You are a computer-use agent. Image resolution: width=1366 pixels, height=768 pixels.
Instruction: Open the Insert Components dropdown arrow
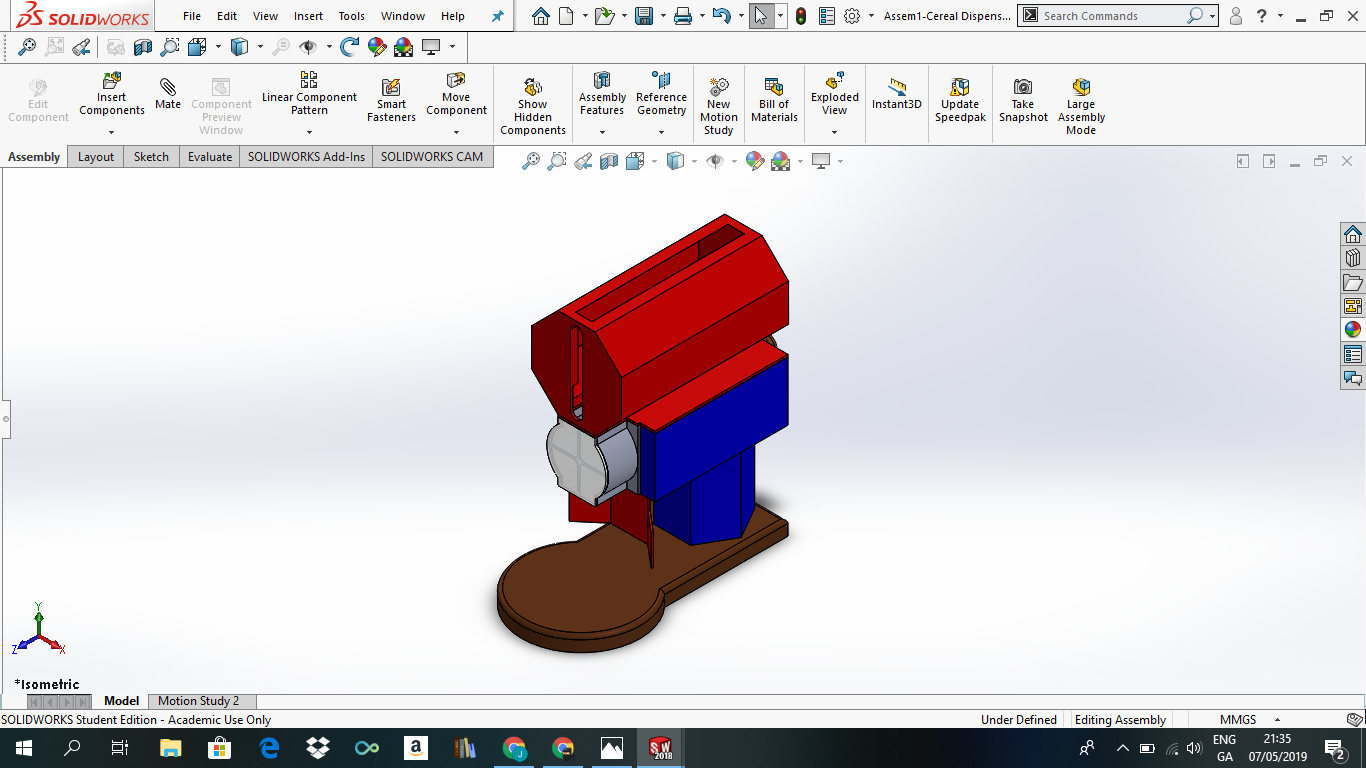tap(111, 130)
